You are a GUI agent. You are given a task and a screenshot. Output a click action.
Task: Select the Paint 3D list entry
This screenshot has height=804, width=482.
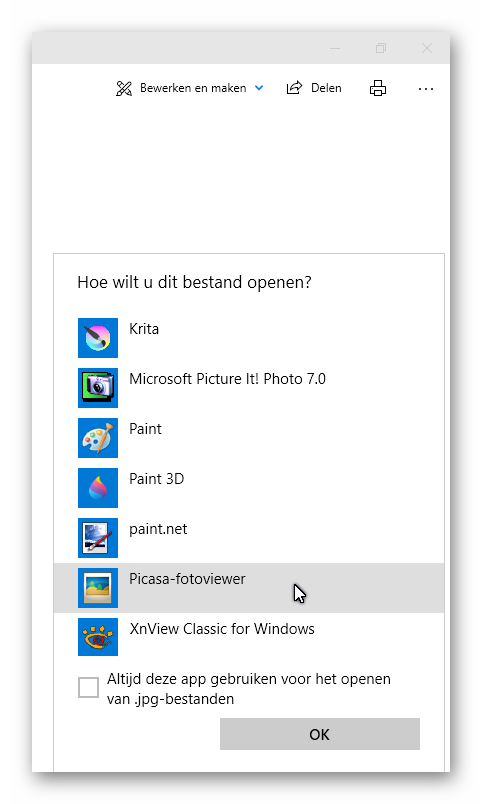(x=249, y=488)
